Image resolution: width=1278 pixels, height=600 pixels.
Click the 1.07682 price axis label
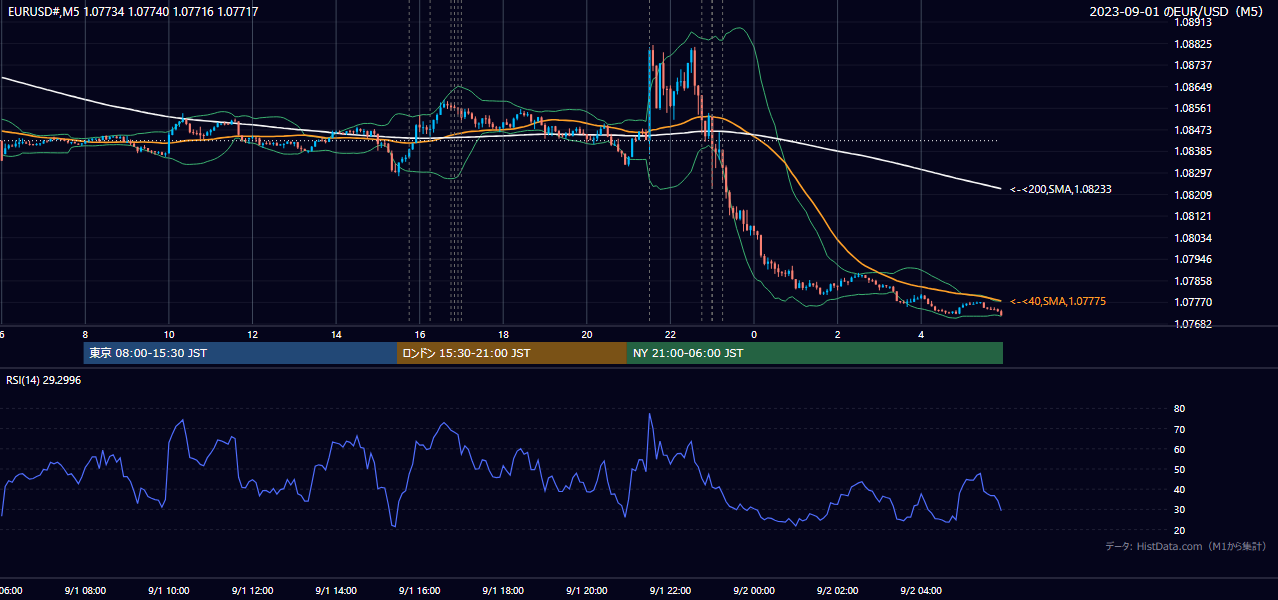(x=1194, y=324)
